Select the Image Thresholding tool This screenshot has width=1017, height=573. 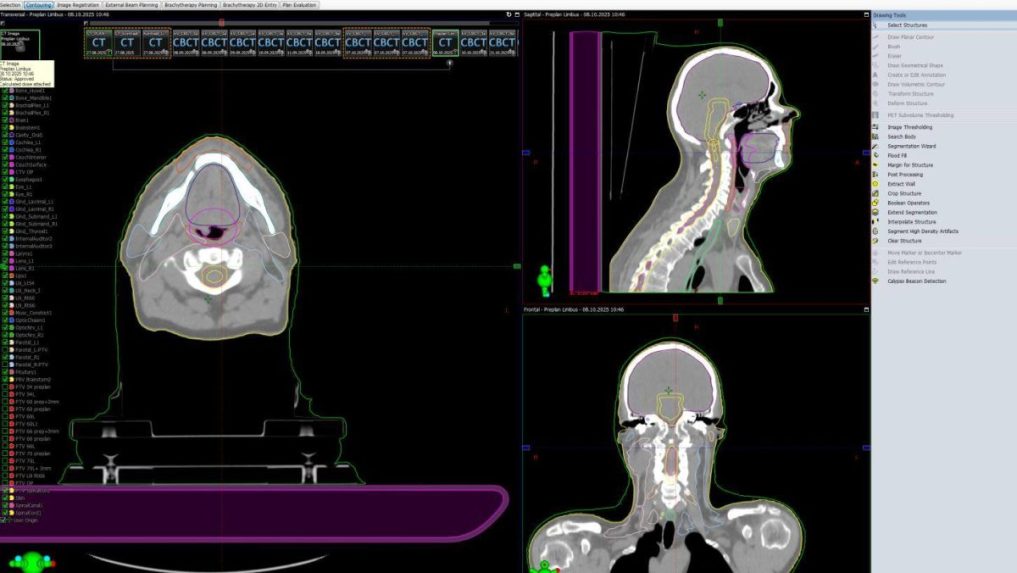click(x=908, y=127)
